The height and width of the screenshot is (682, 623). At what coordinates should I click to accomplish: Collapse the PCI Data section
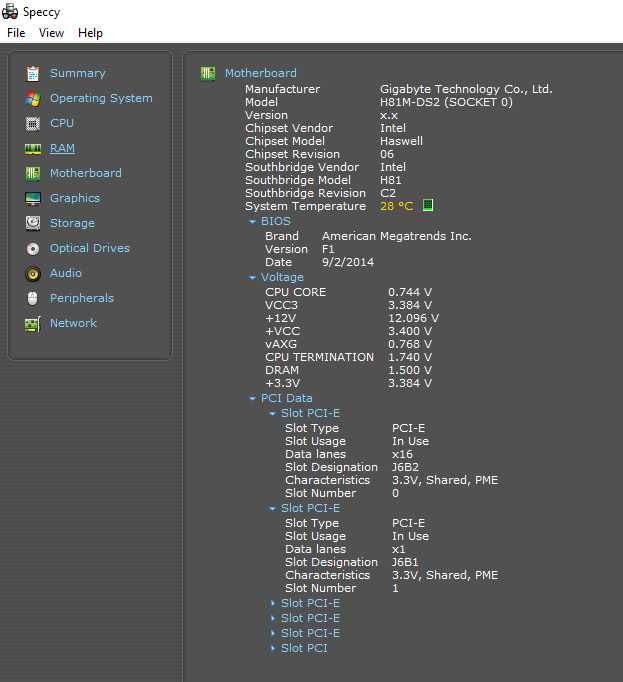point(252,398)
